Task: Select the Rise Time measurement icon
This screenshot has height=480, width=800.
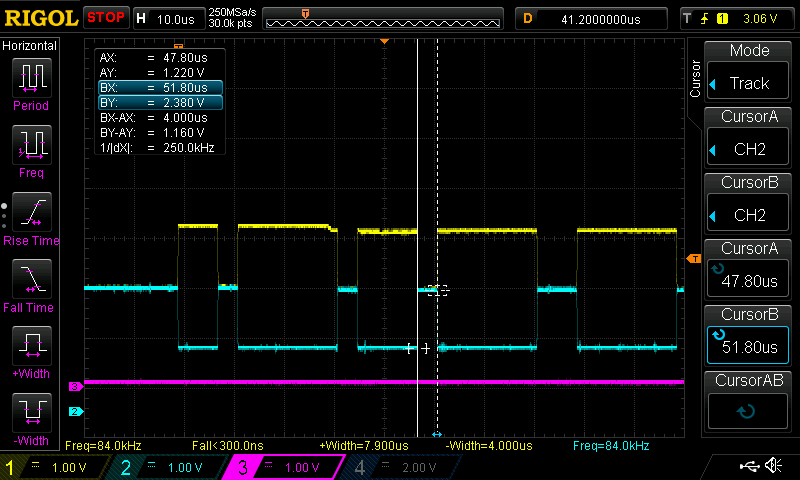Action: coord(32,212)
